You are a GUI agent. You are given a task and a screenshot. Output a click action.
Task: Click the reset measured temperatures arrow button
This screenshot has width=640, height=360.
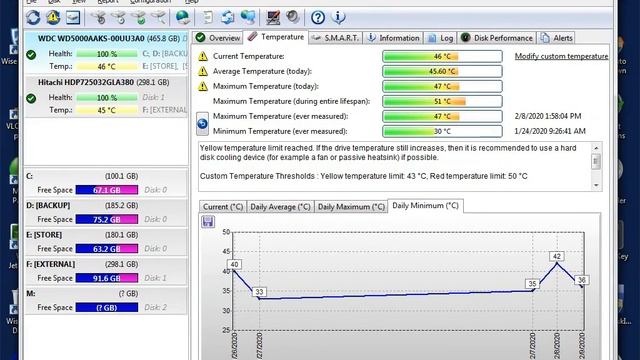202,124
